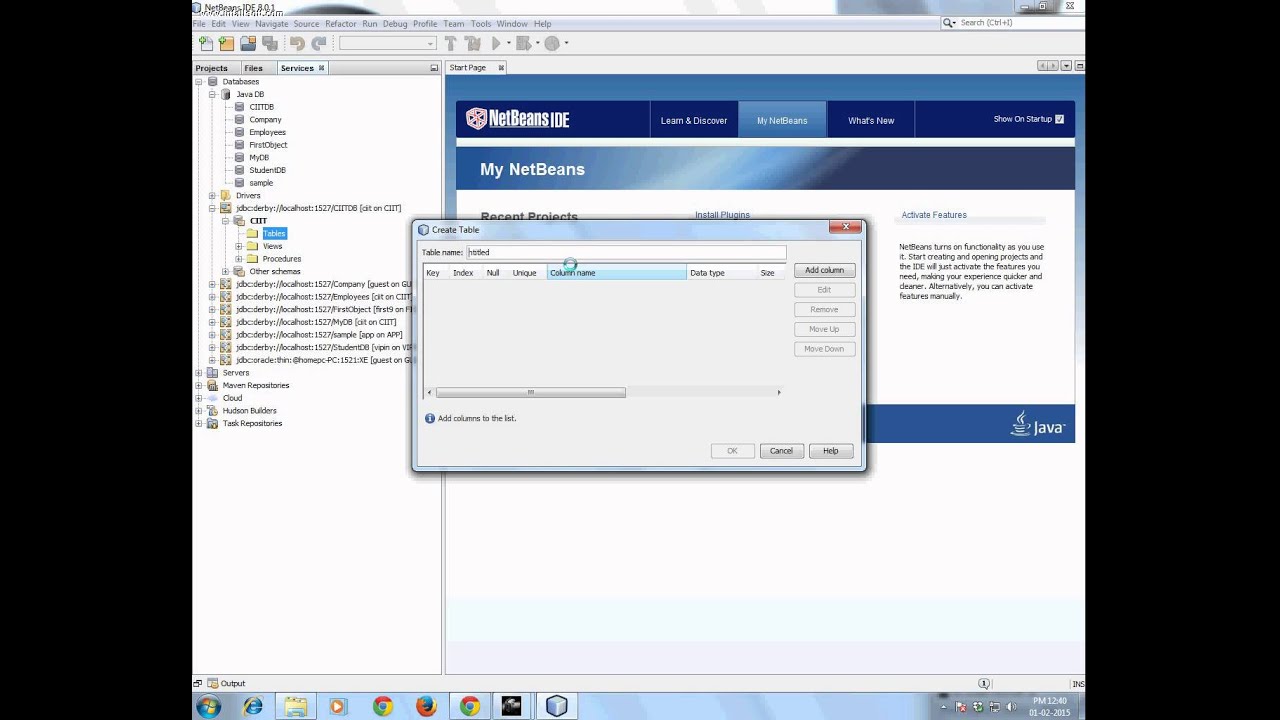Select the jdbc:oracle:thin XE connection node
This screenshot has height=720, width=1280.
(x=324, y=360)
